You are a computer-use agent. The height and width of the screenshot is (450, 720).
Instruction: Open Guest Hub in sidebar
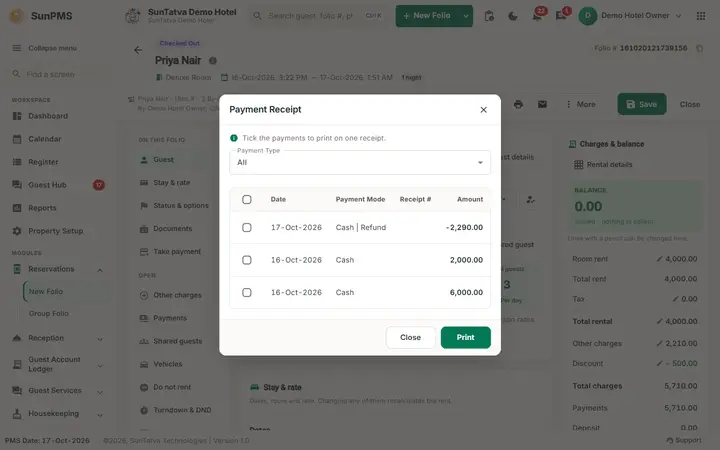click(x=47, y=185)
